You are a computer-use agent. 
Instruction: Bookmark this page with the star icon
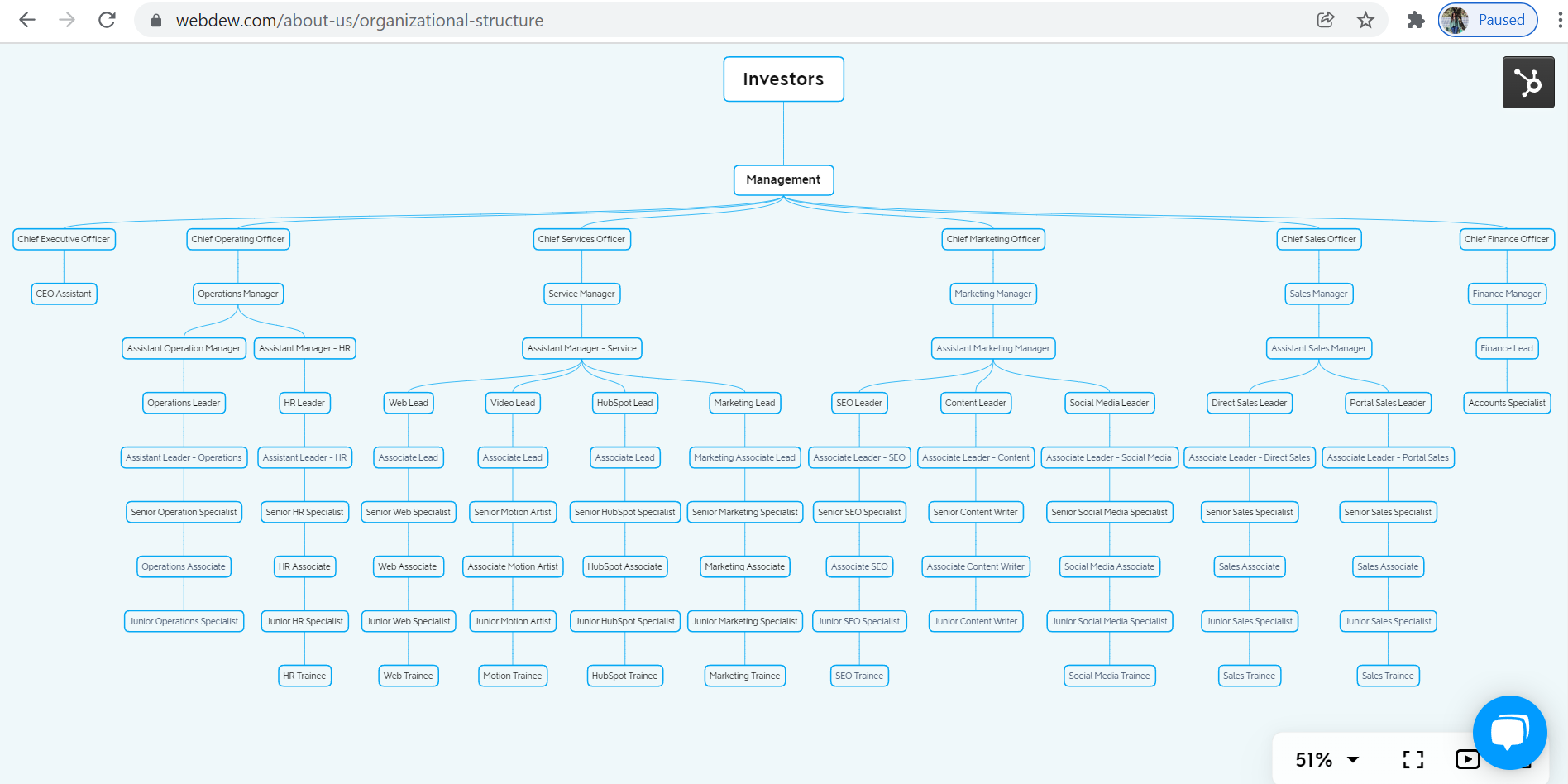click(x=1365, y=20)
